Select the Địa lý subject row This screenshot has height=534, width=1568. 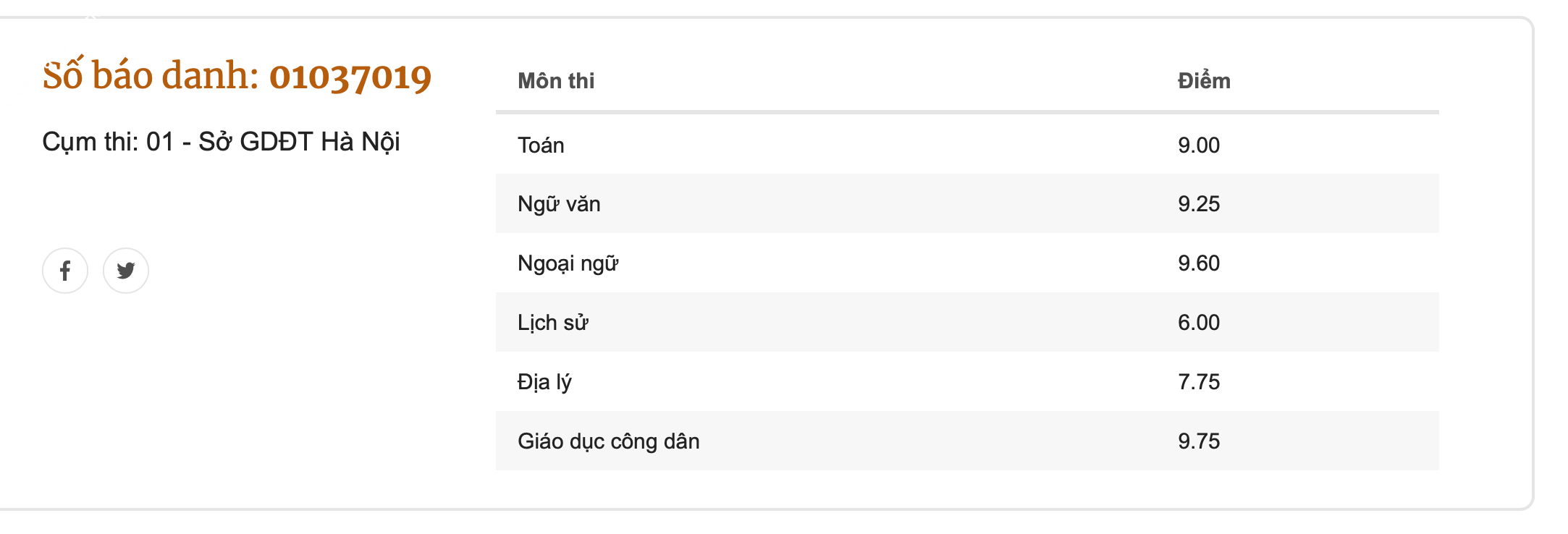pyautogui.click(x=967, y=381)
